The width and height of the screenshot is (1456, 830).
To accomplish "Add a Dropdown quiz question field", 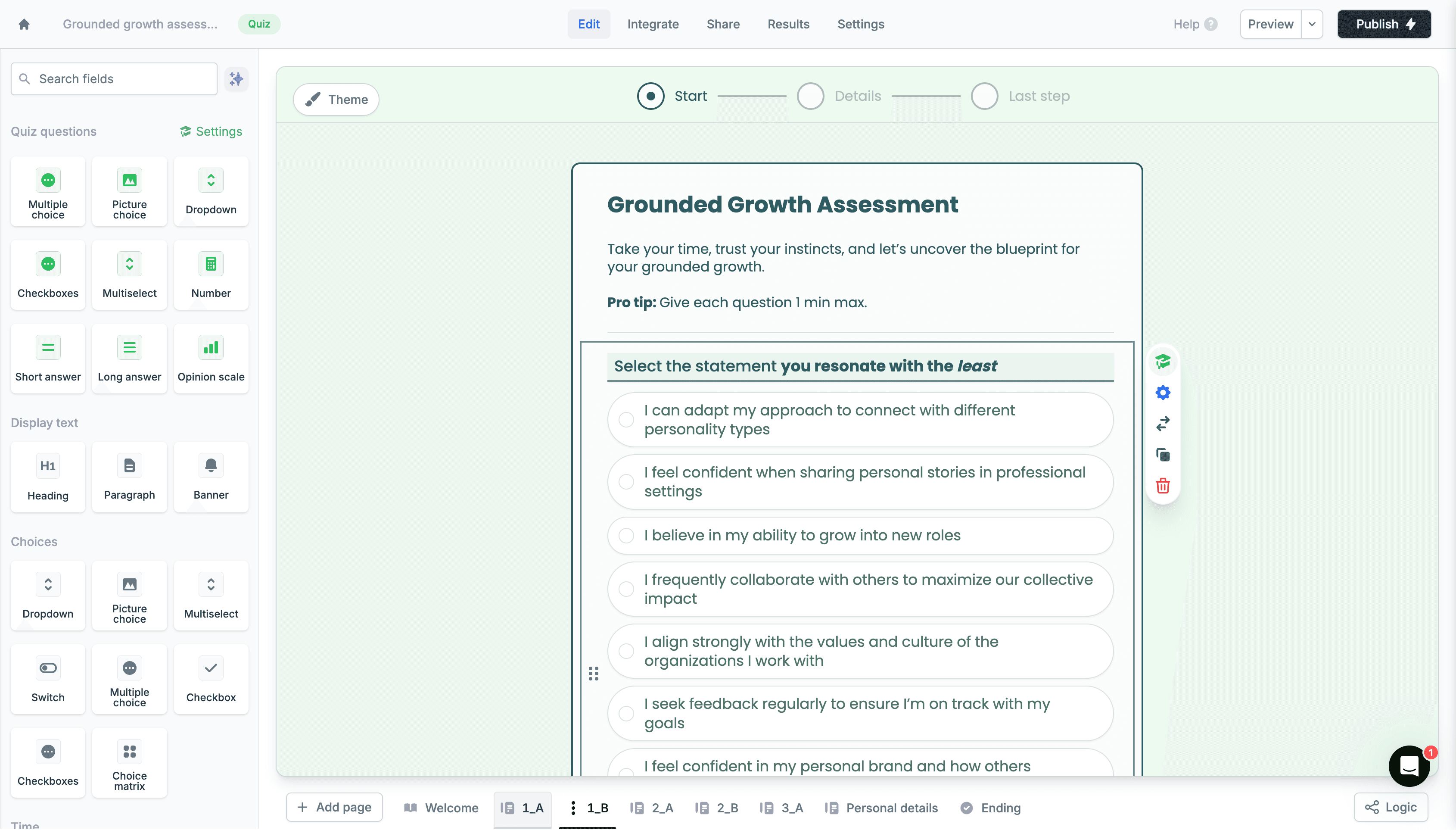I will [211, 191].
